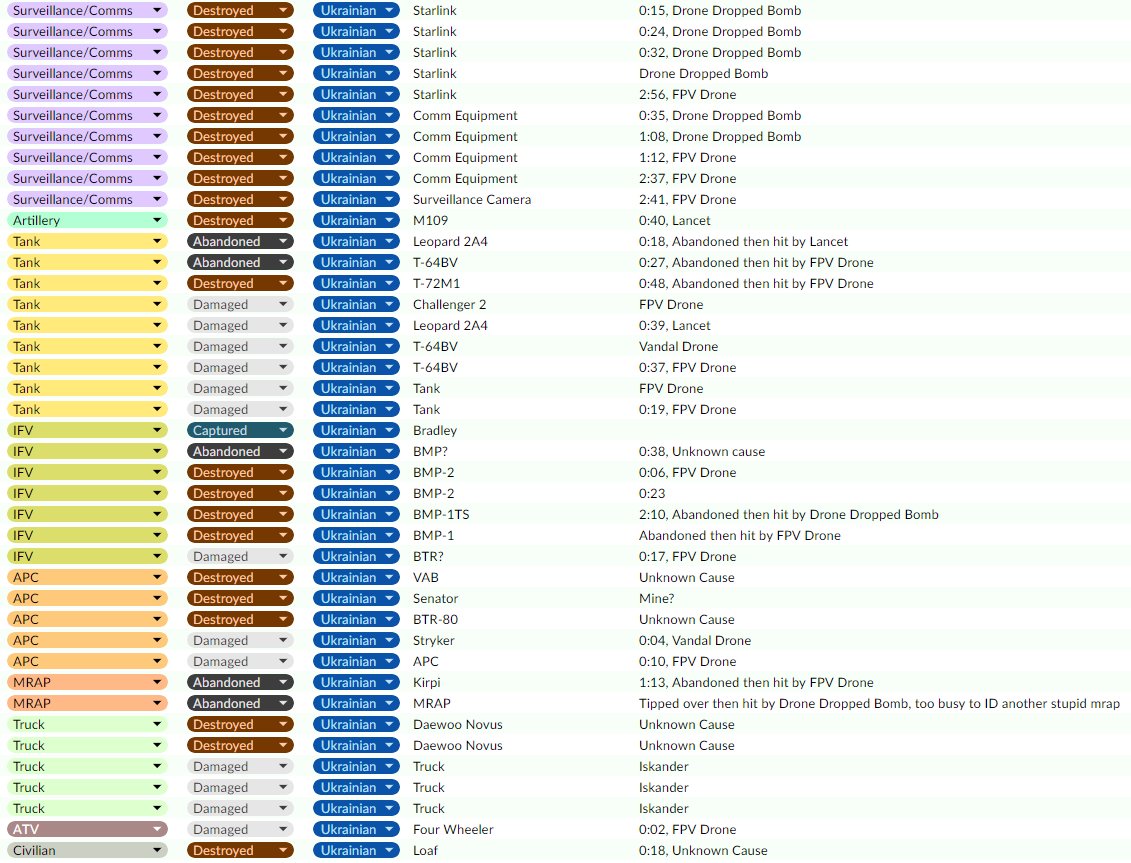Open the Surveillance/Comms dropdown for Surveillance Camera row
1131x863 pixels.
(87, 199)
